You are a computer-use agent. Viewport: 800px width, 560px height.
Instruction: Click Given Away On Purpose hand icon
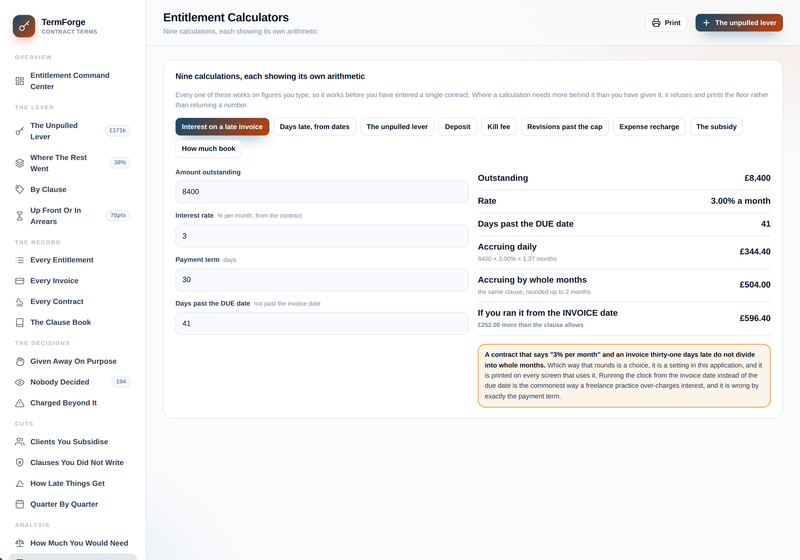click(19, 362)
